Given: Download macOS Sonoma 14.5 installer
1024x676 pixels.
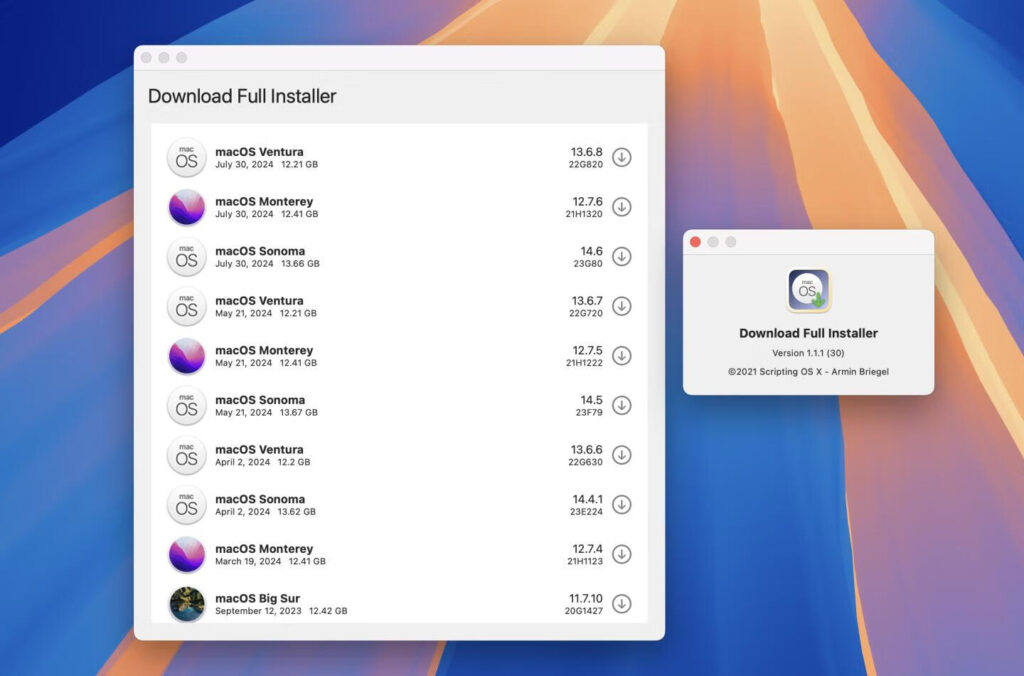Looking at the screenshot, I should click(623, 406).
